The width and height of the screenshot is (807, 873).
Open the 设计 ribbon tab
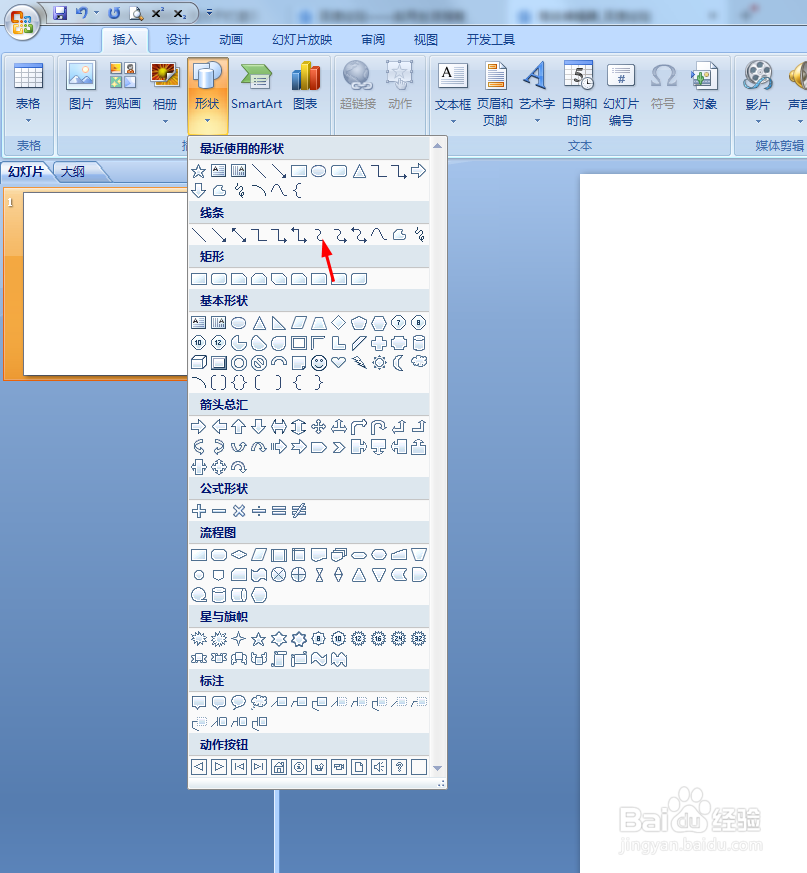[178, 40]
